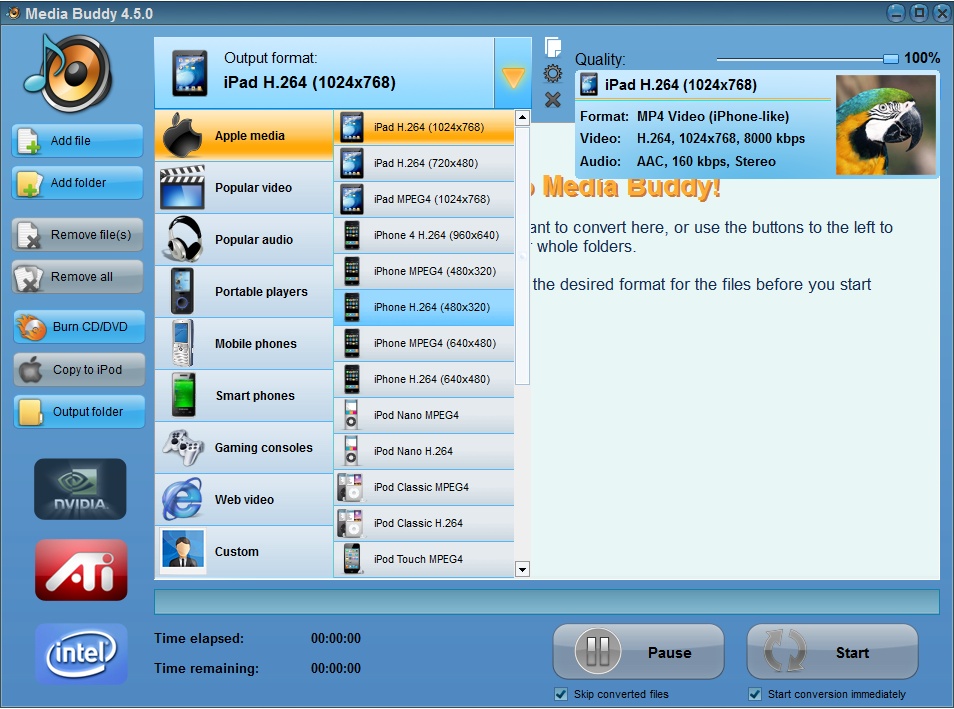Choose iPad MPEG4 (1024x768) format
The height and width of the screenshot is (709, 954).
[x=424, y=199]
